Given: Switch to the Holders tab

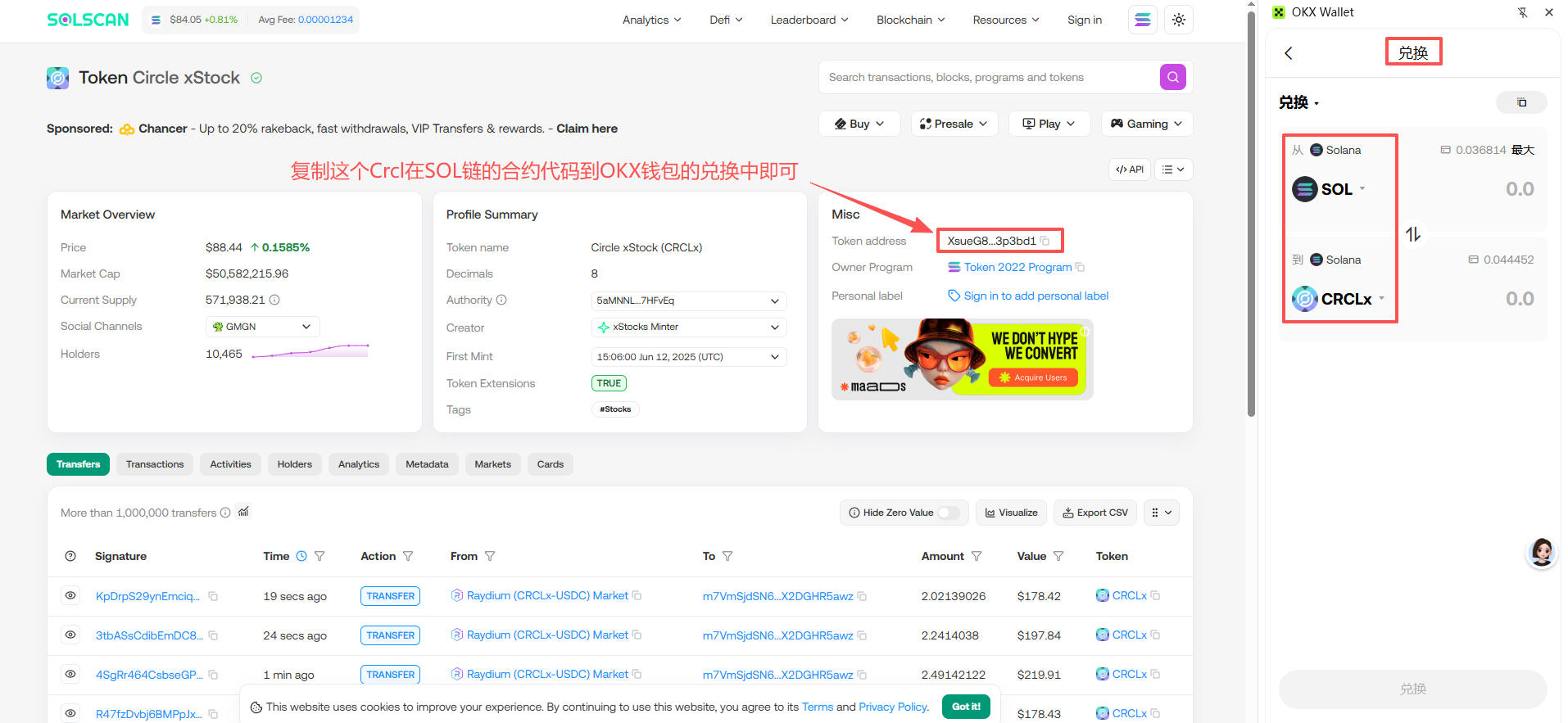Looking at the screenshot, I should pyautogui.click(x=294, y=464).
